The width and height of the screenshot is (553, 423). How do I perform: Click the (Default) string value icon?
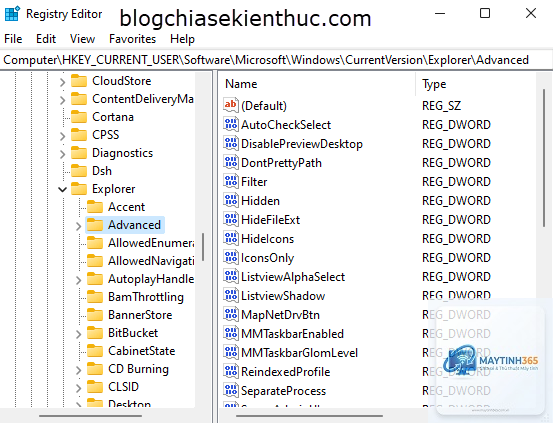[x=231, y=105]
